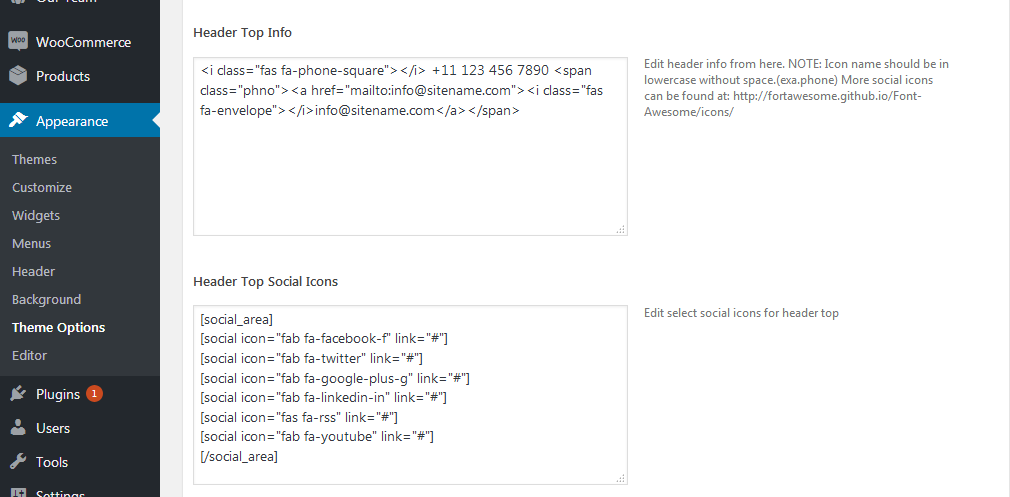Open the Menus submenu item
Viewport: 1010px width, 497px height.
[x=32, y=243]
